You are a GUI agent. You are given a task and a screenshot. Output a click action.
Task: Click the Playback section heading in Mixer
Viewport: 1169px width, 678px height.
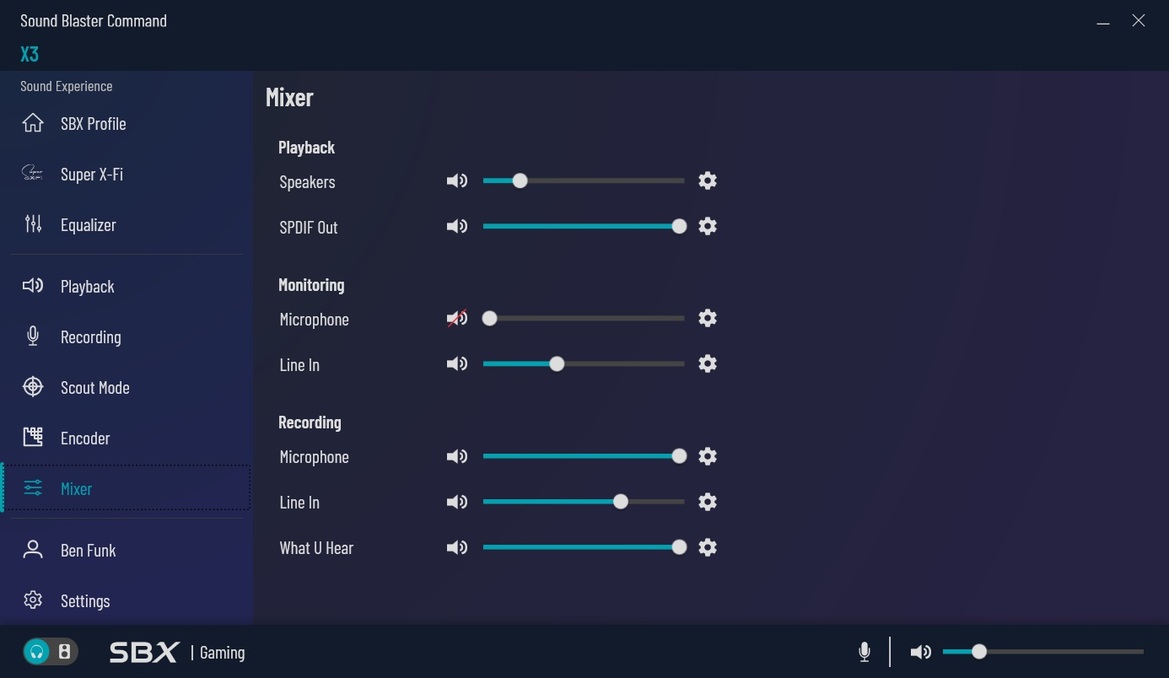point(306,147)
